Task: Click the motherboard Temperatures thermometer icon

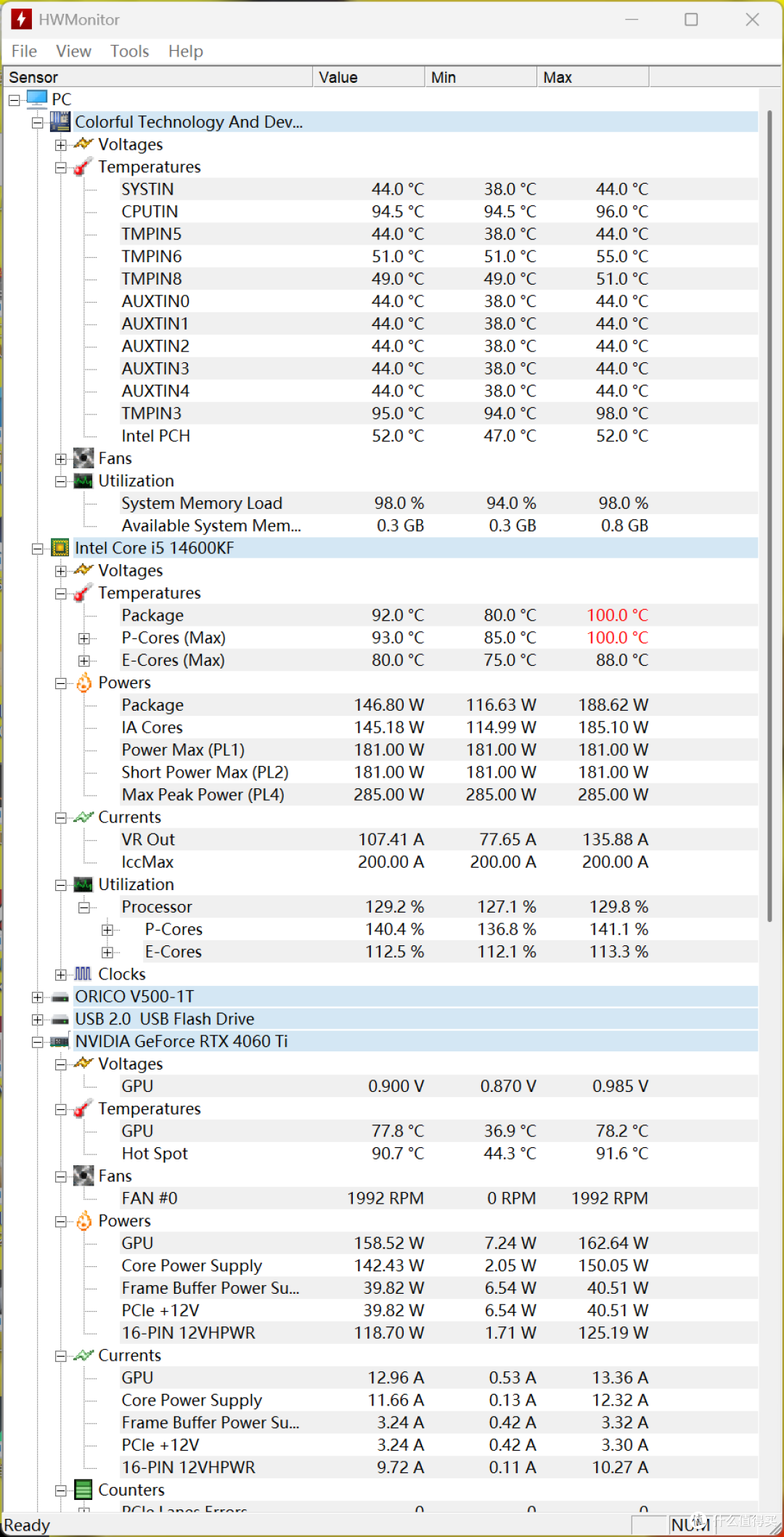Action: click(x=83, y=166)
